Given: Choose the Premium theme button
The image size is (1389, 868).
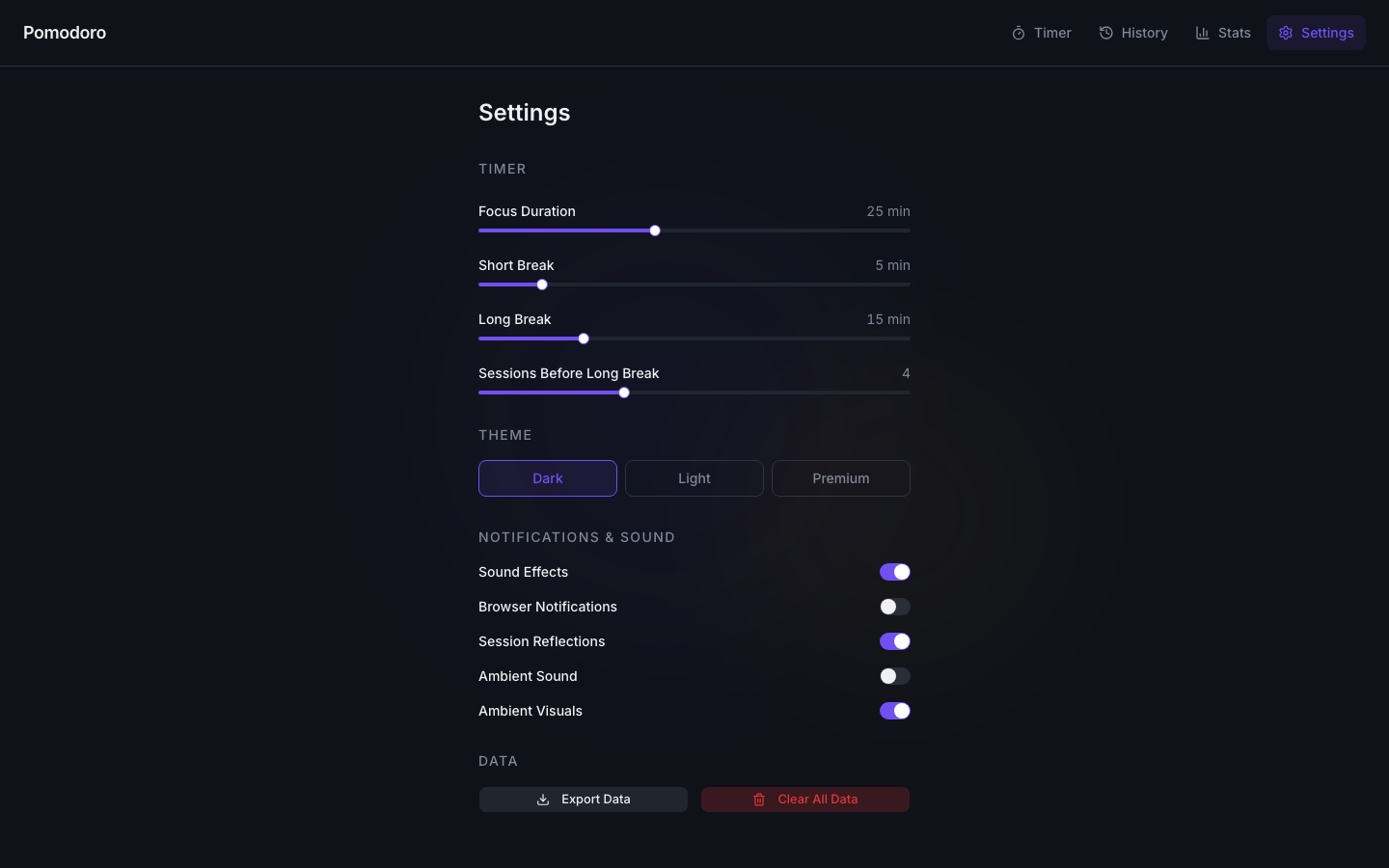Looking at the screenshot, I should click(841, 478).
